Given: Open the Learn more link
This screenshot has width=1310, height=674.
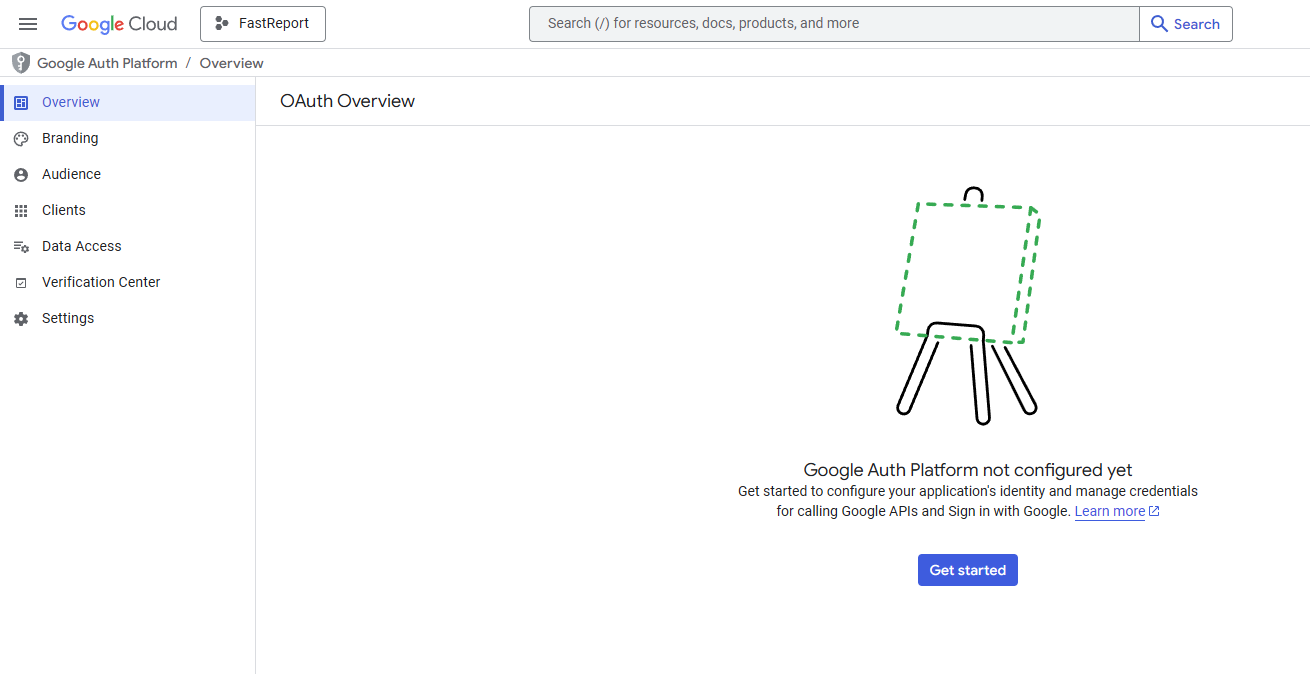Looking at the screenshot, I should click(x=1110, y=511).
